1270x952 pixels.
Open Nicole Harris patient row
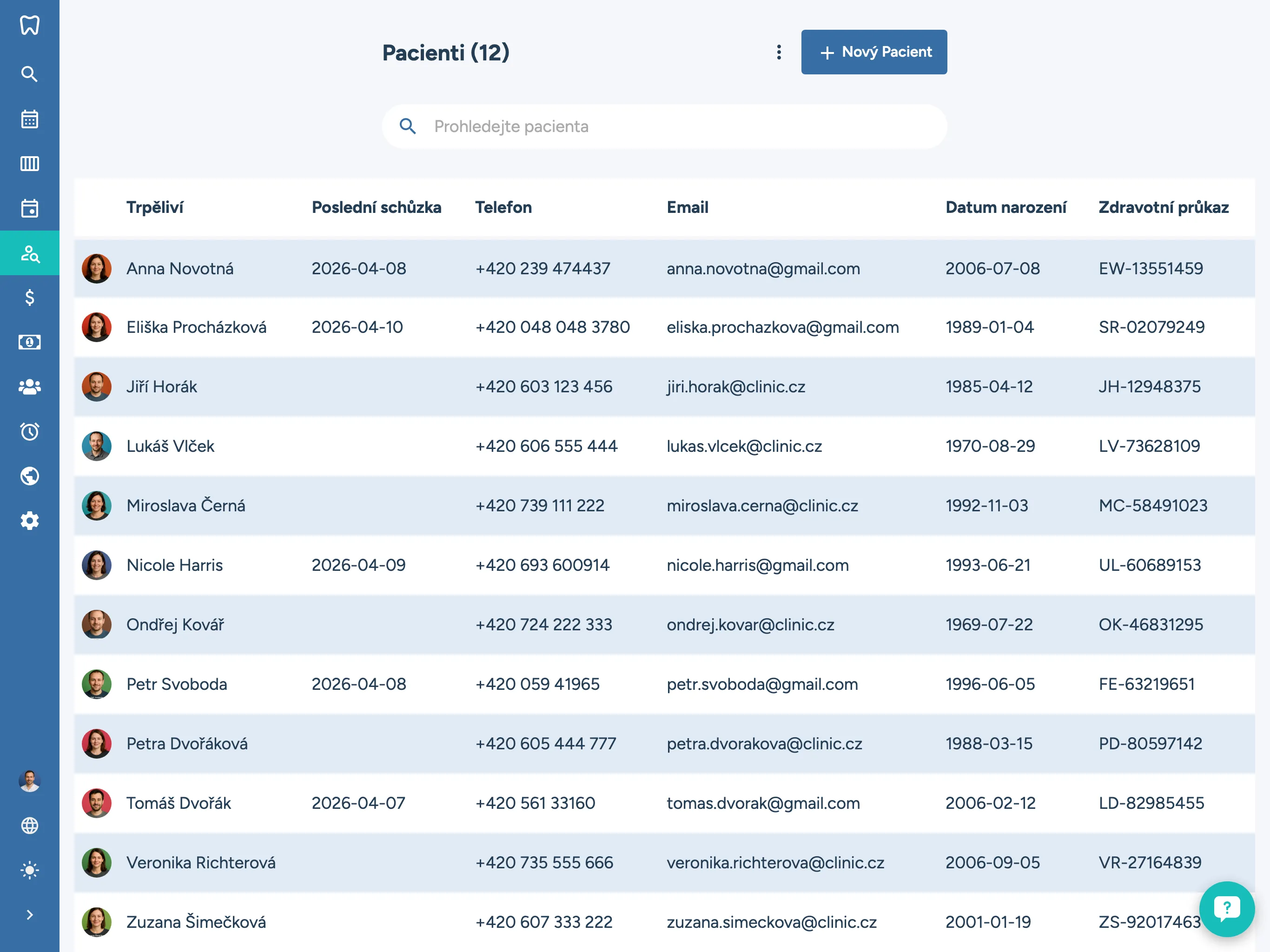pyautogui.click(x=174, y=565)
